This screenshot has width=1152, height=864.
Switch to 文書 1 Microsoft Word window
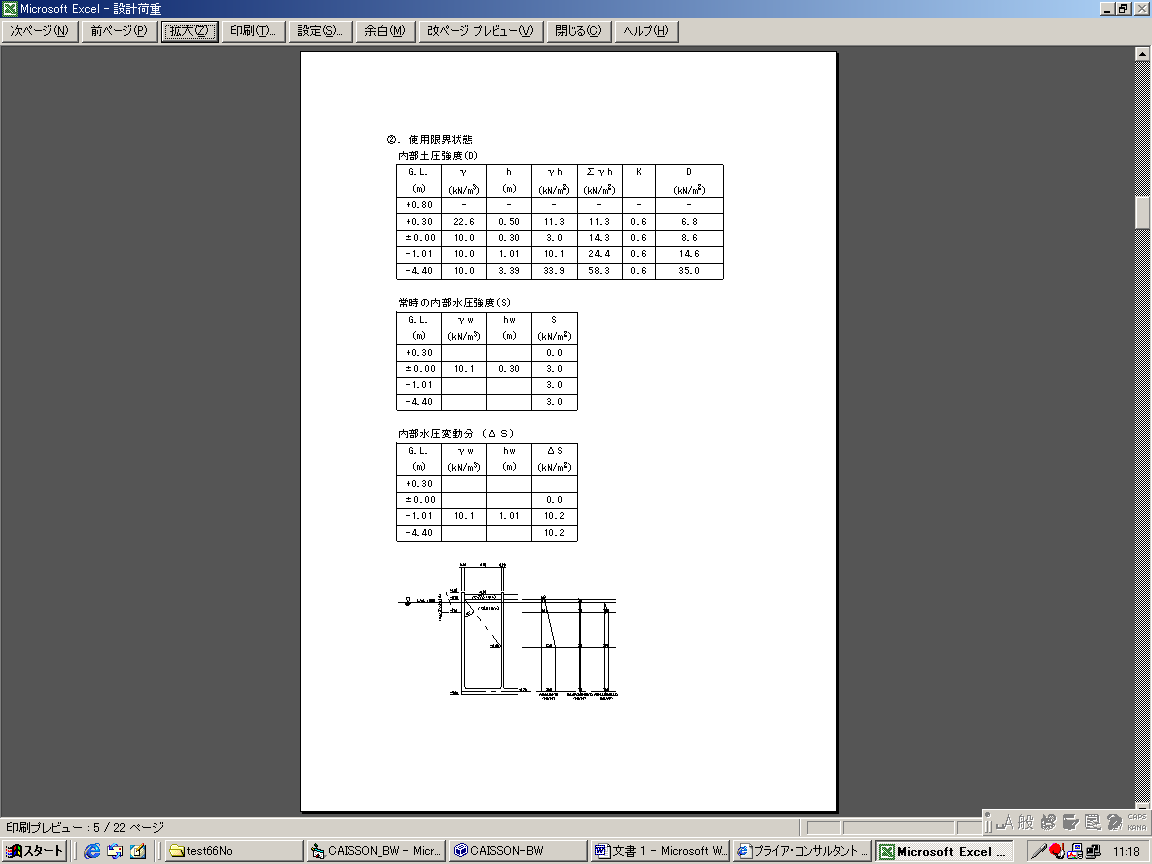point(660,851)
